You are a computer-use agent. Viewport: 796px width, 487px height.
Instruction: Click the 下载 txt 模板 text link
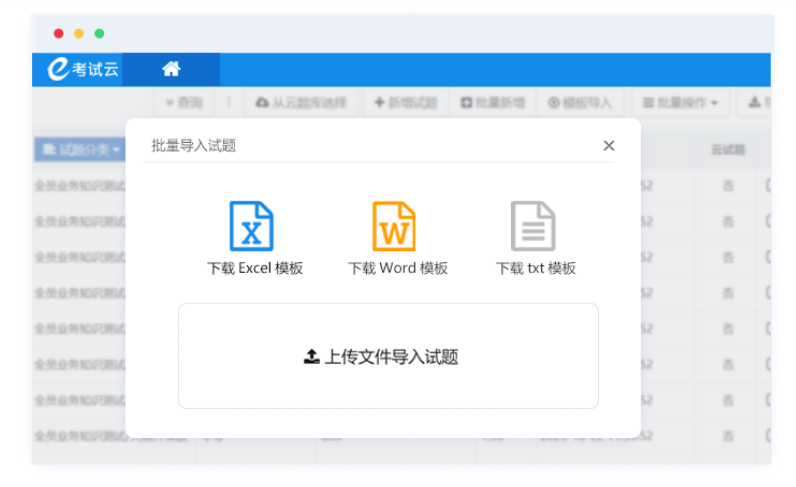tap(536, 268)
